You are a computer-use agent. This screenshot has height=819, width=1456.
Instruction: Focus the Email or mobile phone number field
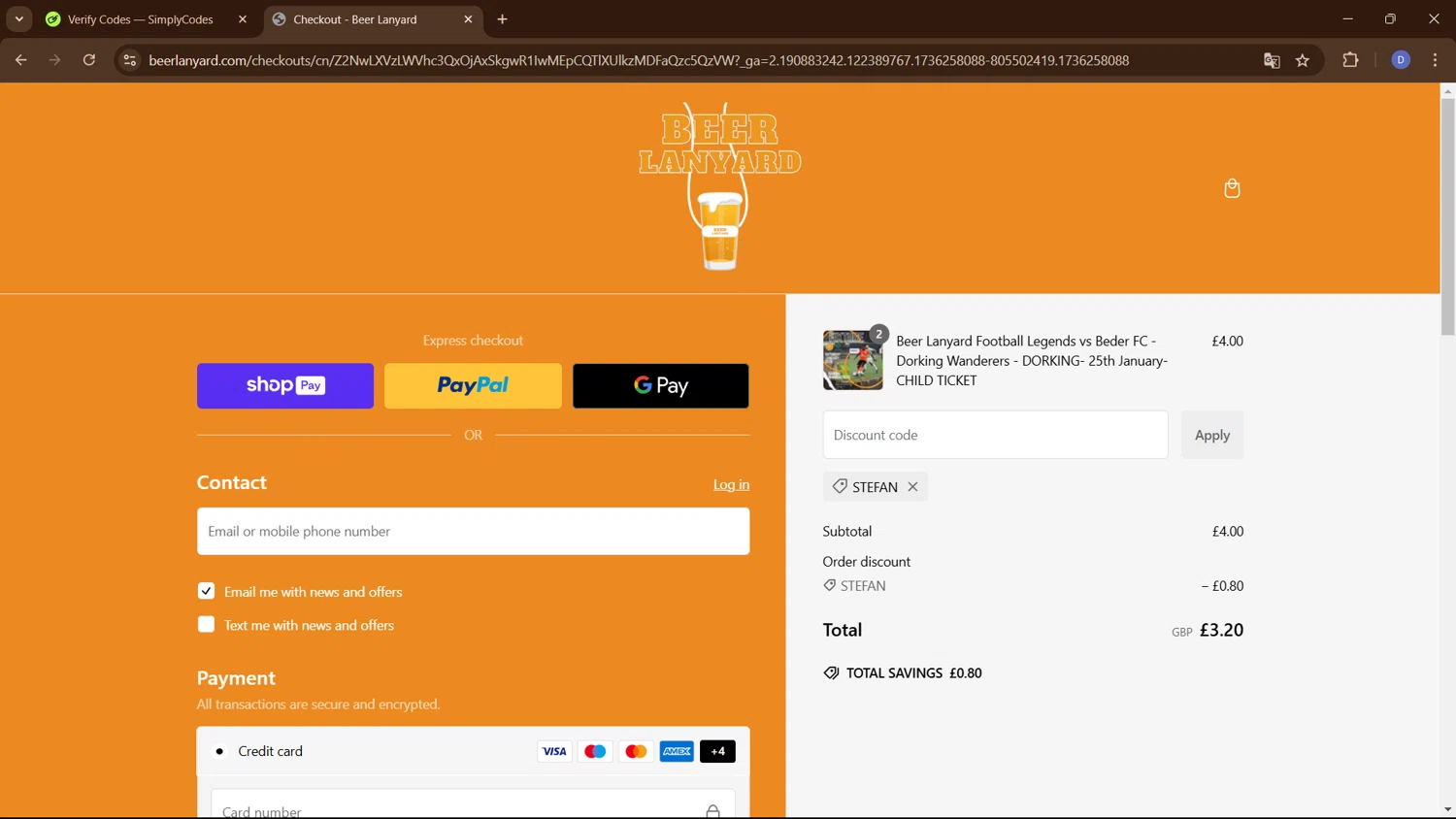coord(474,531)
